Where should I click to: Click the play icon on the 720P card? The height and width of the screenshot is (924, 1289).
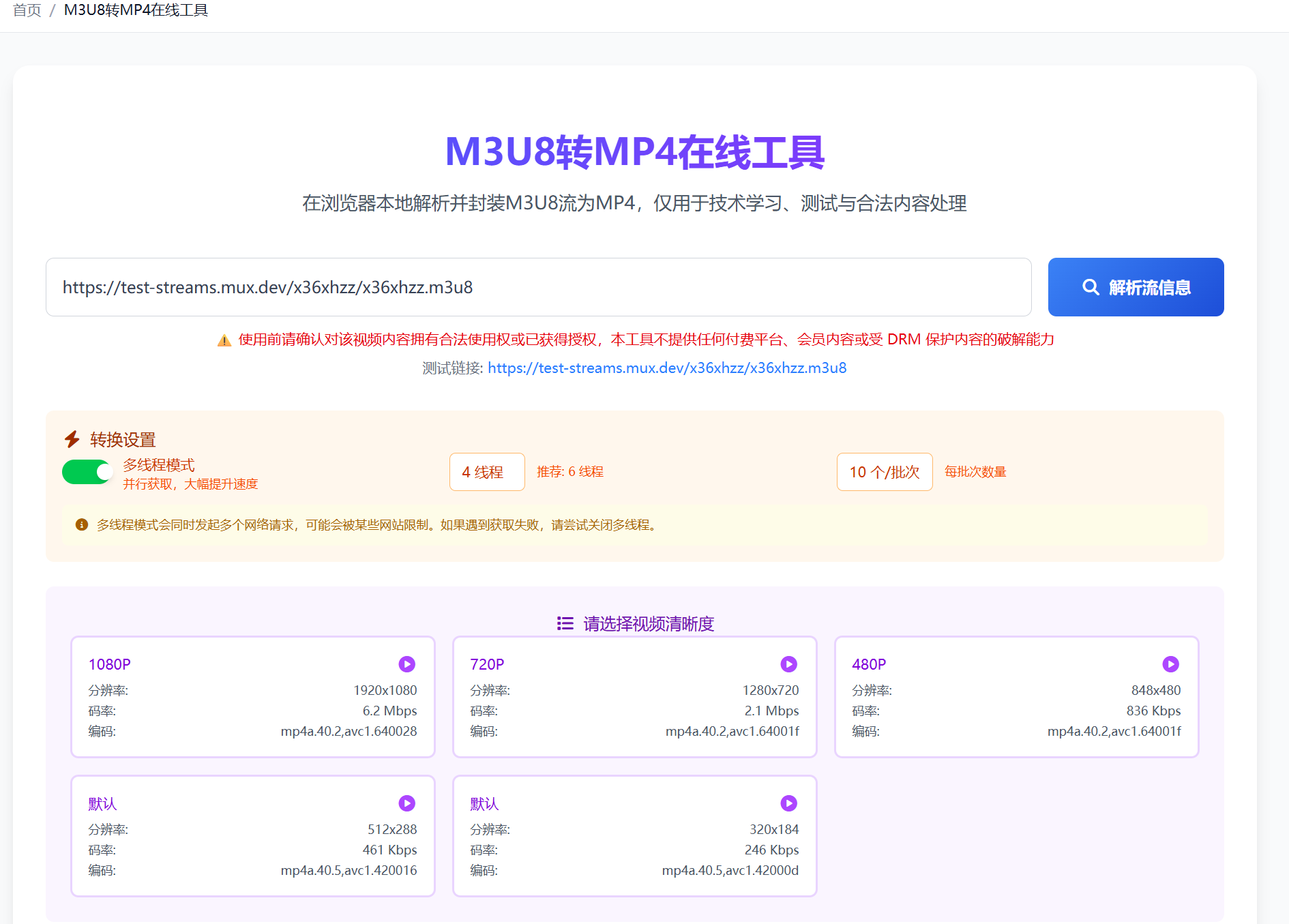(x=789, y=664)
